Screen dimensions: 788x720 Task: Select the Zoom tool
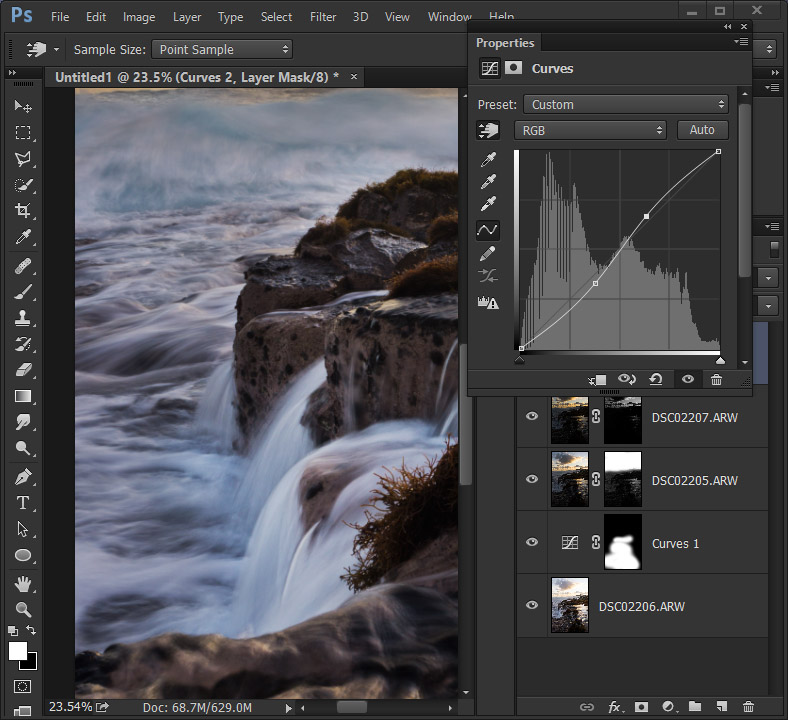coord(23,608)
